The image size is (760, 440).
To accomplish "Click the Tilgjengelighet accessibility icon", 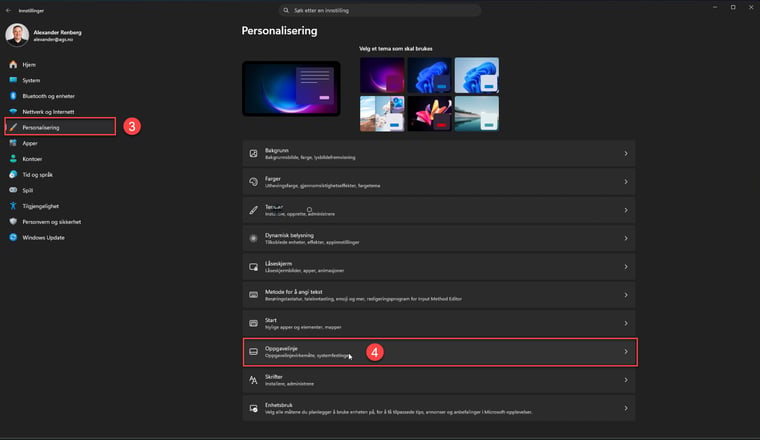I will (x=13, y=206).
